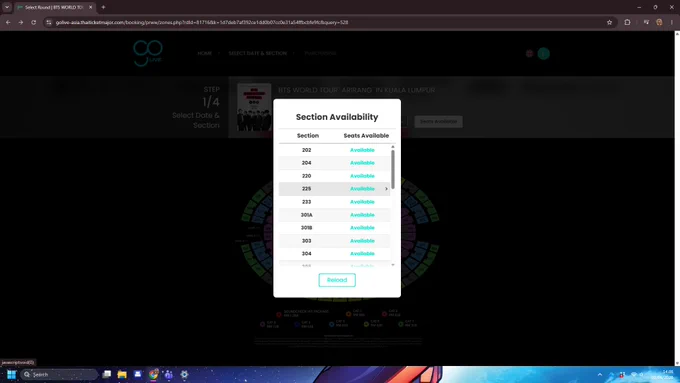Click the section list scrollbar thumb
This screenshot has width=680, height=383.
coord(393,169)
